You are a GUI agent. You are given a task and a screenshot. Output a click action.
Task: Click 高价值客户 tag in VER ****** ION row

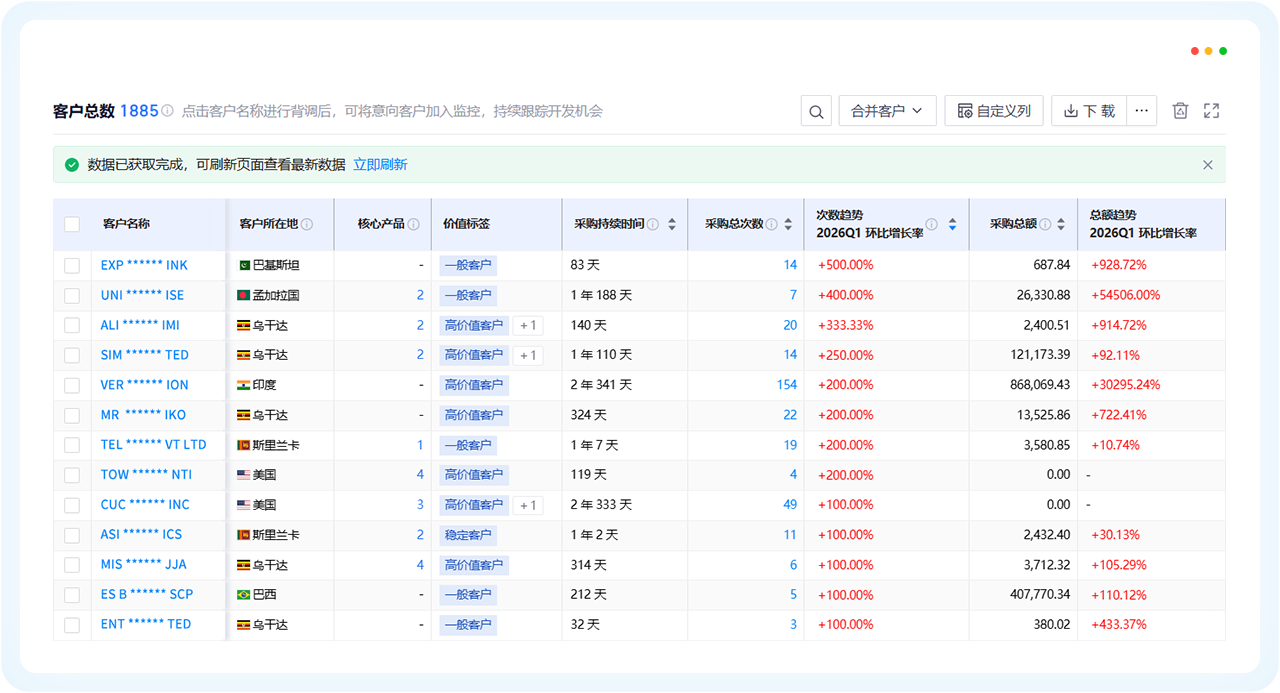(x=474, y=385)
